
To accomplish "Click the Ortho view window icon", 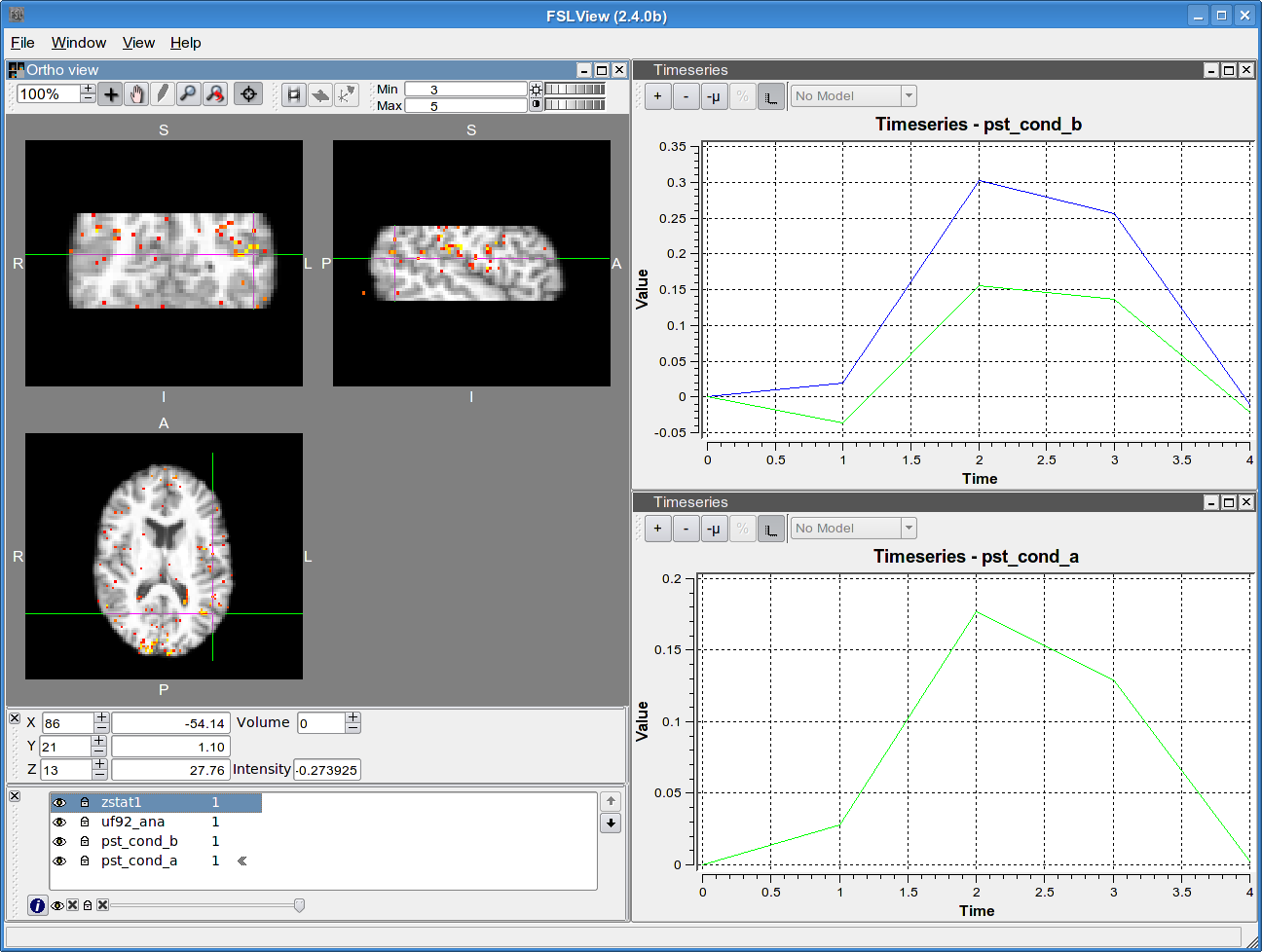I will pyautogui.click(x=16, y=70).
